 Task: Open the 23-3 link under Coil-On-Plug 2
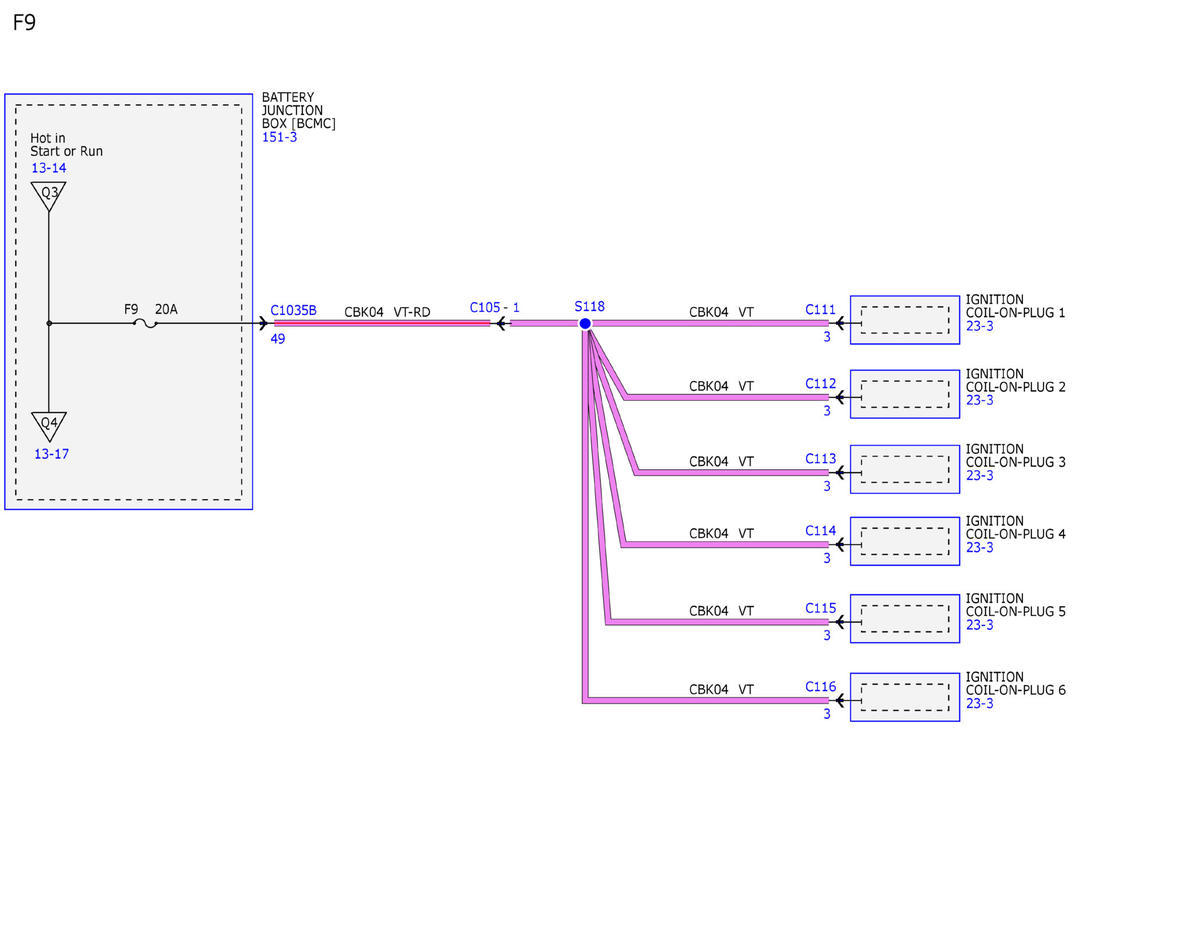[980, 400]
